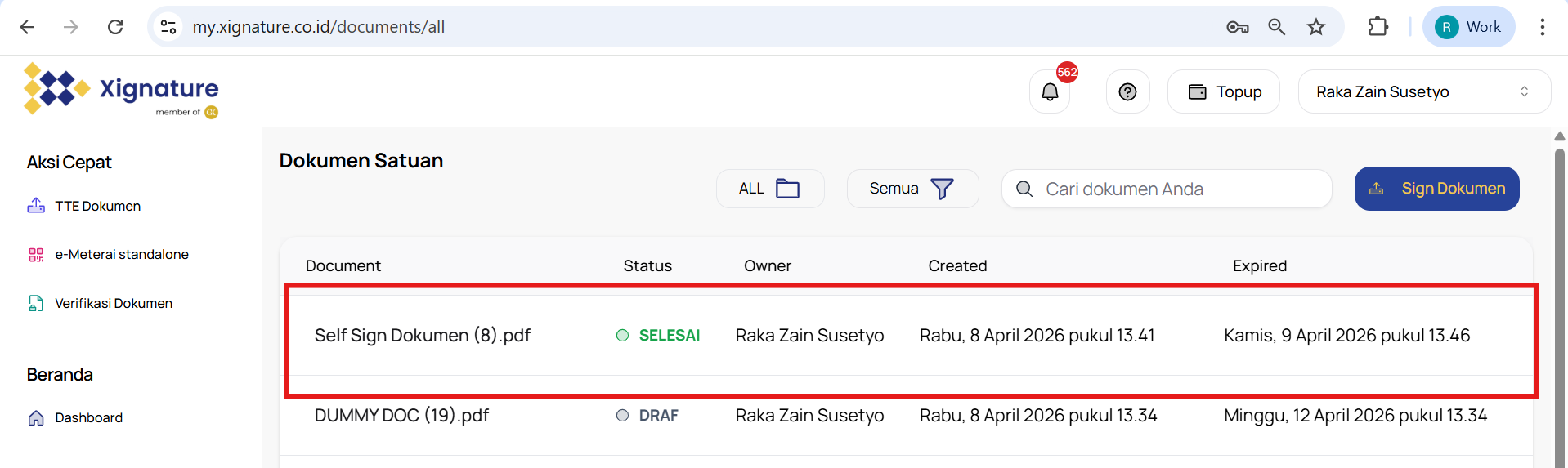The image size is (1568, 468).
Task: Open the notifications bell icon
Action: [x=1050, y=91]
